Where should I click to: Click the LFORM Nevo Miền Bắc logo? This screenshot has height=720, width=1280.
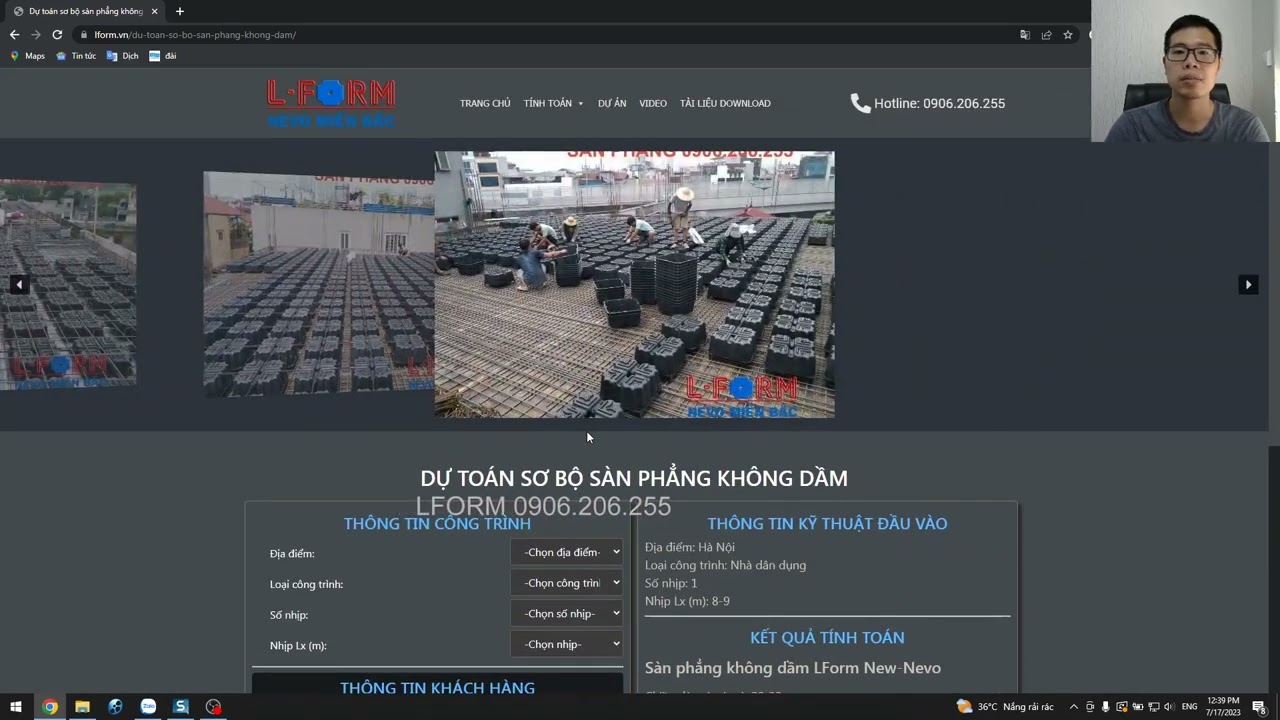click(331, 103)
